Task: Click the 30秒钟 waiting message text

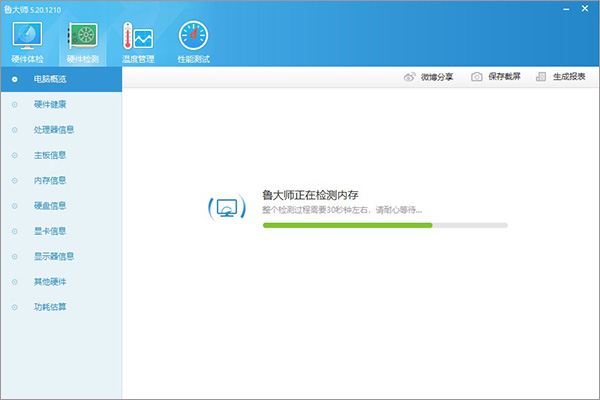Action: (342, 210)
